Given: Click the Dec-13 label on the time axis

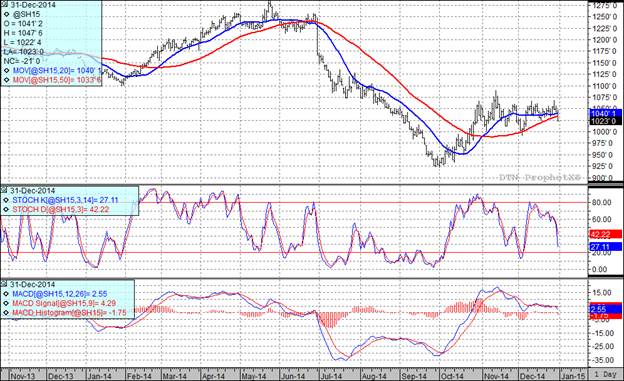Looking at the screenshot, I should click(x=60, y=376).
